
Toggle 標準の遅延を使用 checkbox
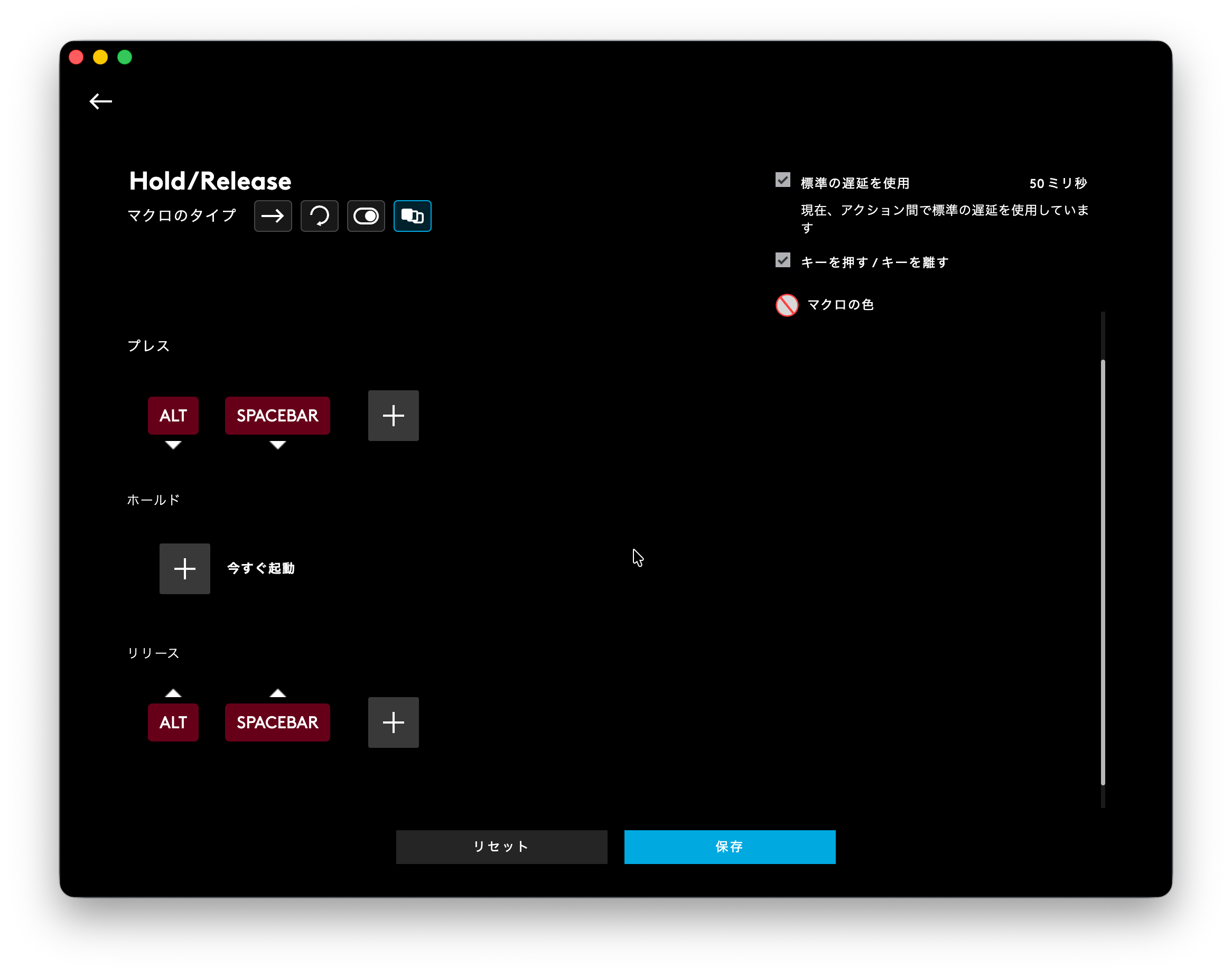[x=782, y=180]
